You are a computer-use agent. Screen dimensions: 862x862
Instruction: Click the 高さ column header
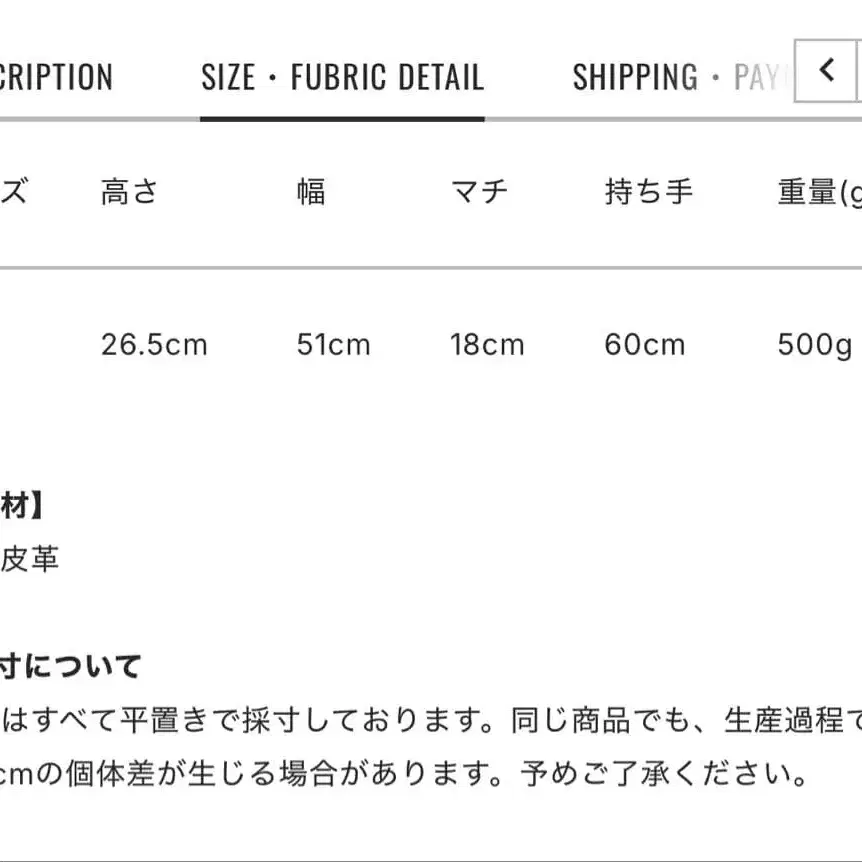pyautogui.click(x=130, y=192)
